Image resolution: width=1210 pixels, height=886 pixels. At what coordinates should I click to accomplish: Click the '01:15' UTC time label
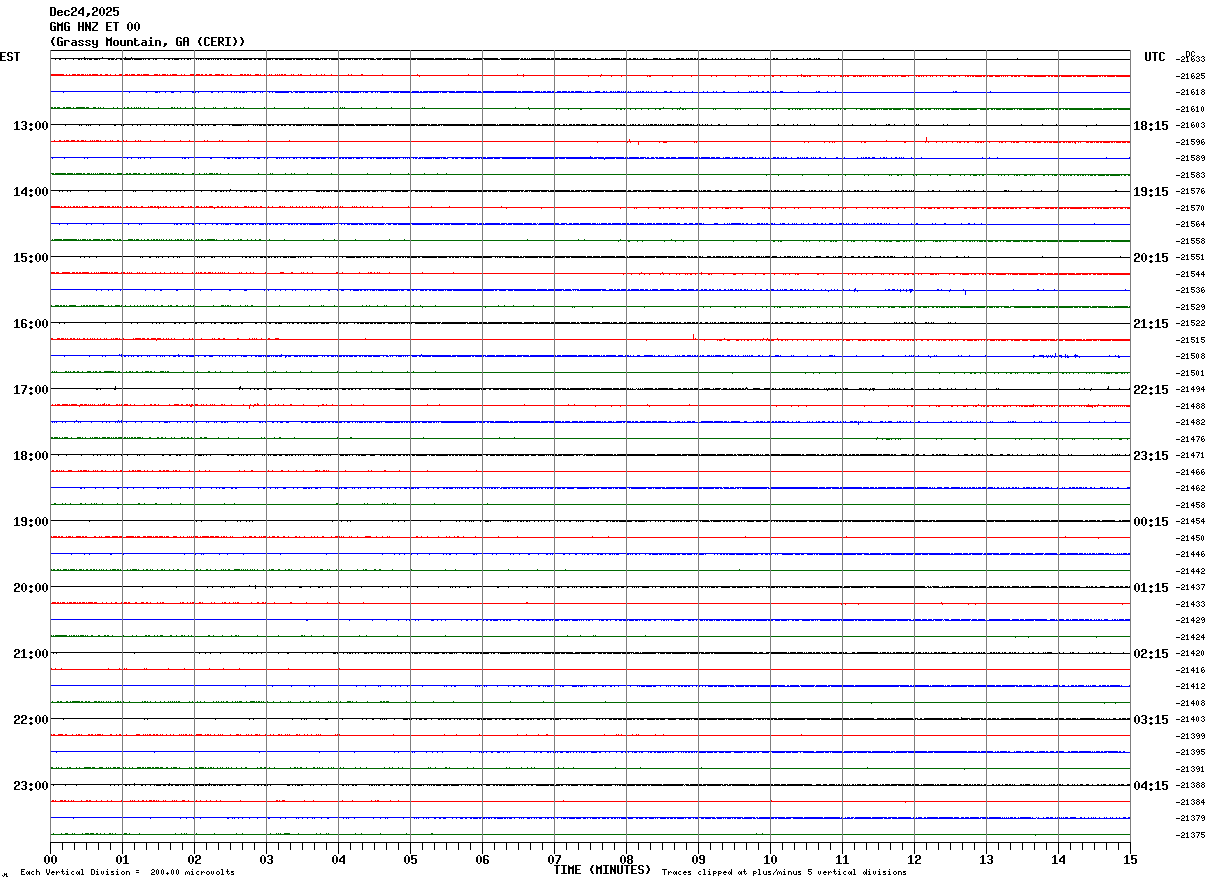click(x=1150, y=588)
